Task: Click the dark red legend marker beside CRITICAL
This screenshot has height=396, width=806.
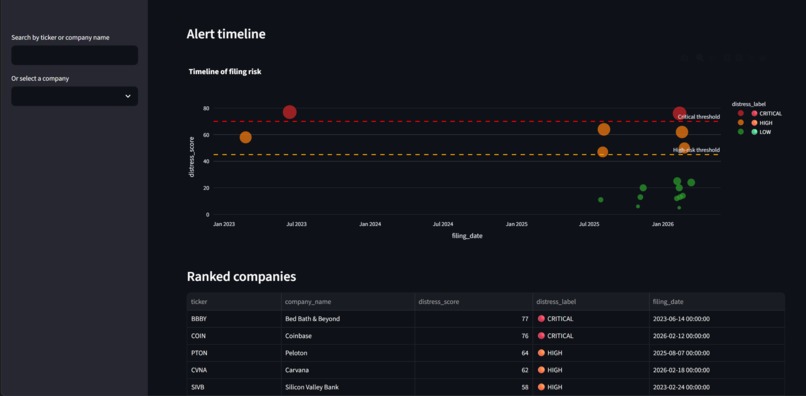Action: point(741,114)
